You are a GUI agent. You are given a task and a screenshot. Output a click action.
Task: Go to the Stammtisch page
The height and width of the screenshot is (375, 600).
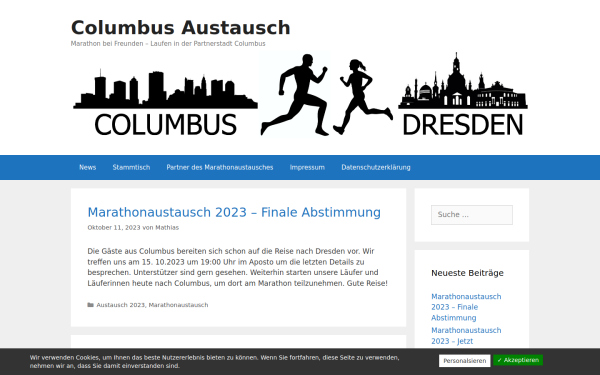pos(131,167)
